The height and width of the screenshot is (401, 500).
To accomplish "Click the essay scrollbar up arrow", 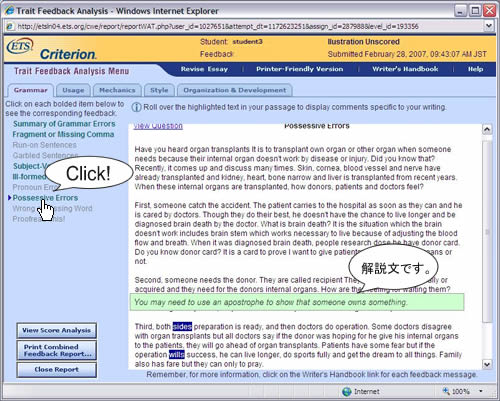I will [487, 129].
